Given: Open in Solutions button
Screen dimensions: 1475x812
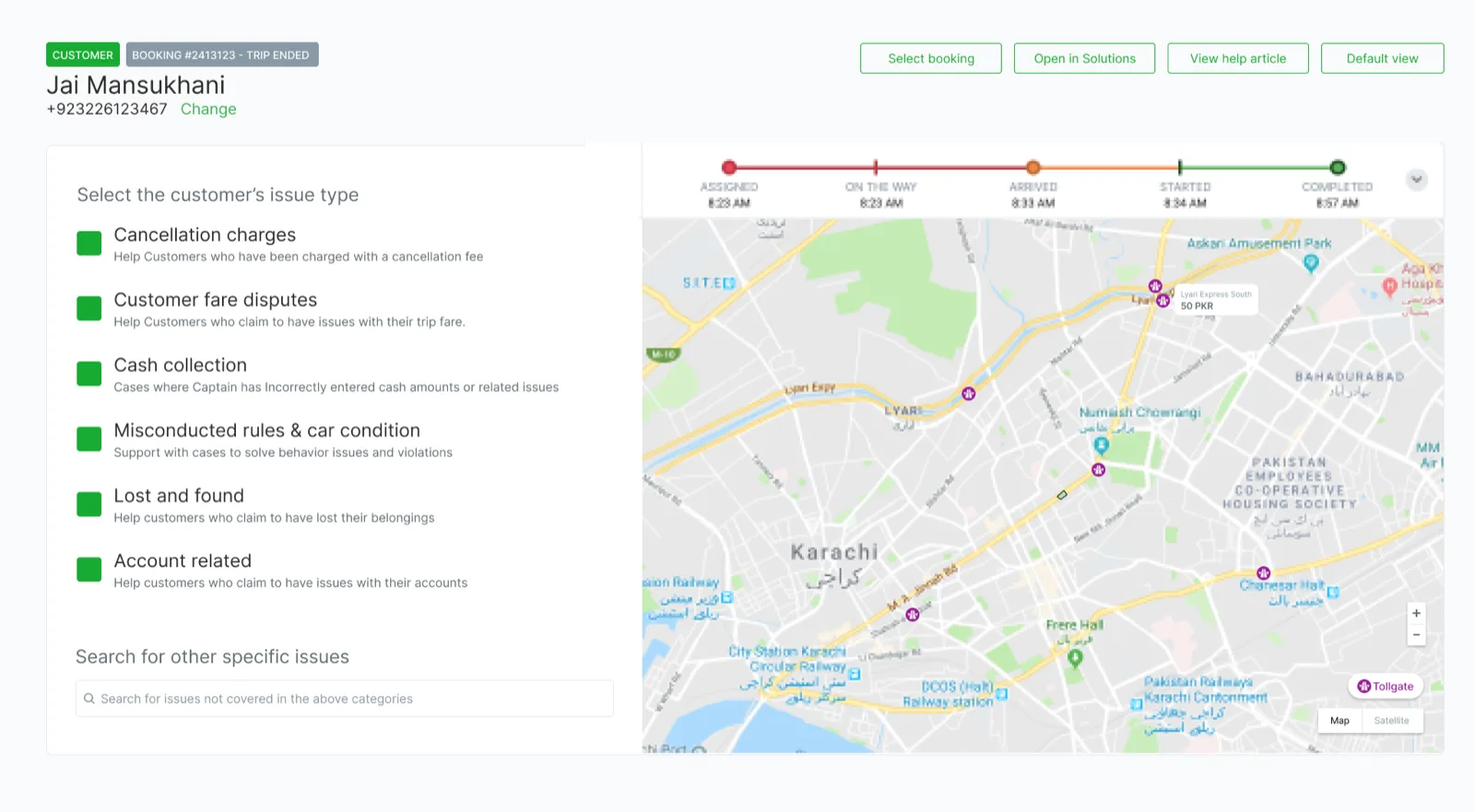Looking at the screenshot, I should (1084, 58).
